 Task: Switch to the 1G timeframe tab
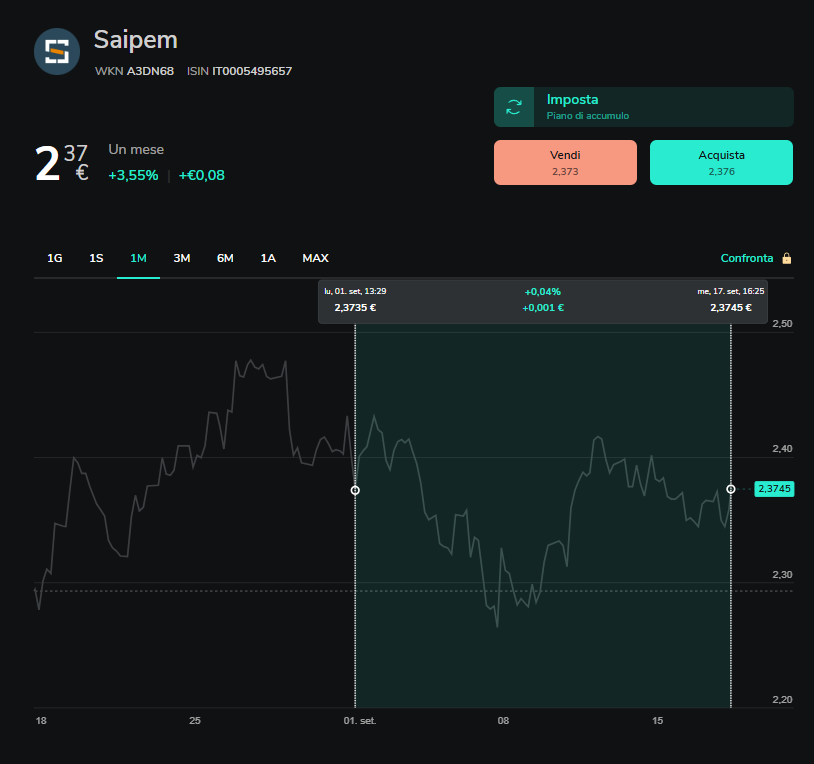[55, 258]
